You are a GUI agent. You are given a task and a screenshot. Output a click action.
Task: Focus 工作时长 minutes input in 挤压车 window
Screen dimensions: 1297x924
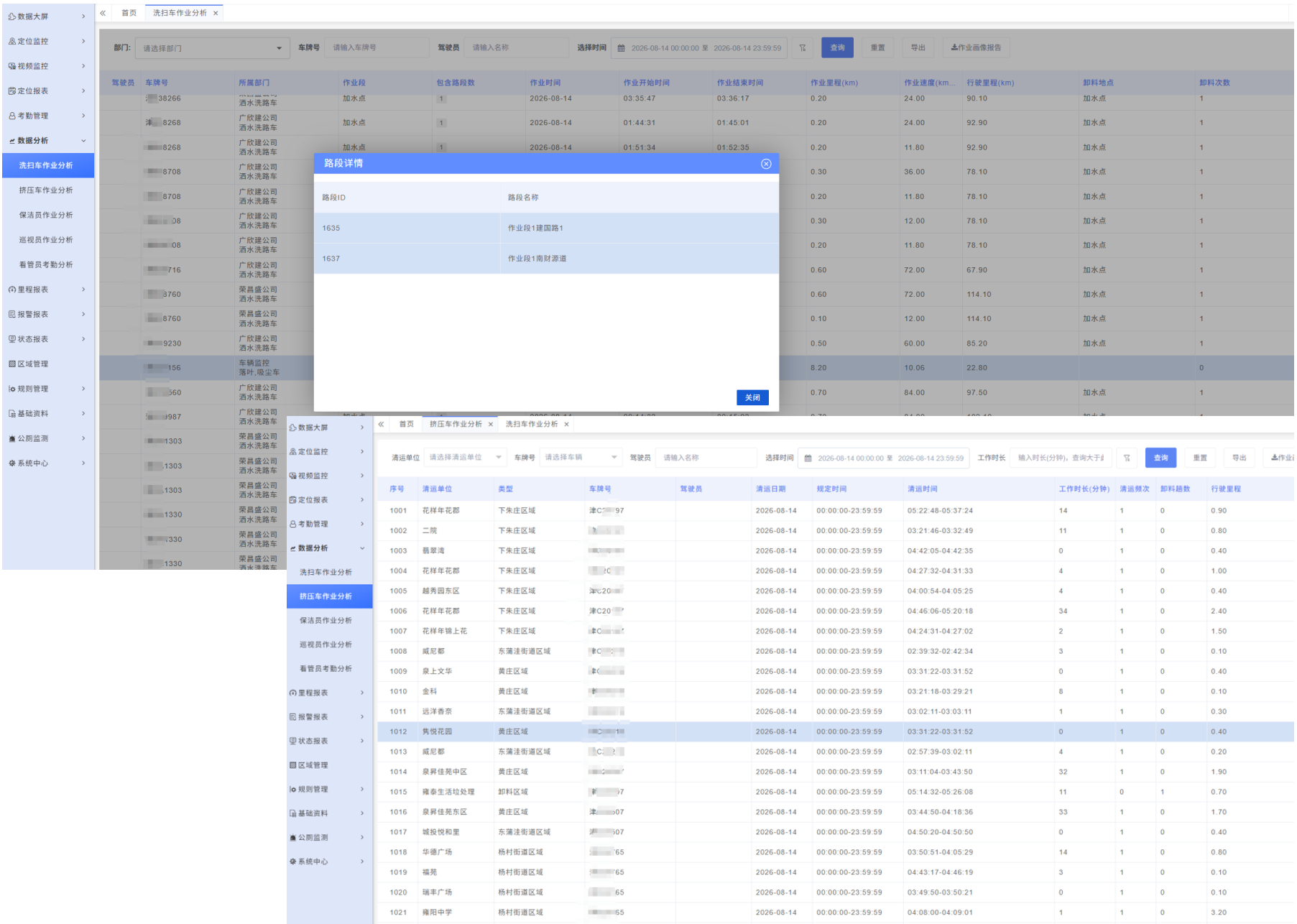(1061, 458)
